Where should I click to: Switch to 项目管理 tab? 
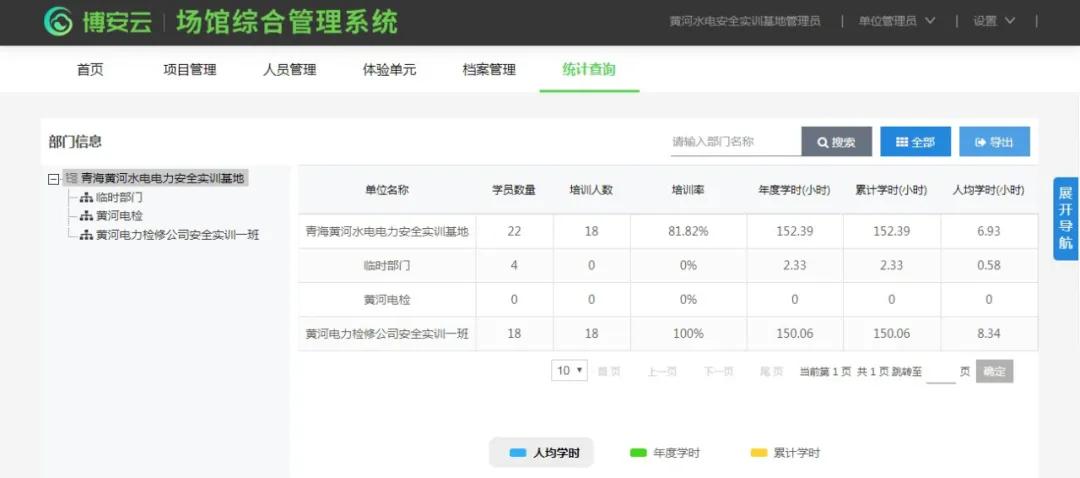pyautogui.click(x=190, y=70)
